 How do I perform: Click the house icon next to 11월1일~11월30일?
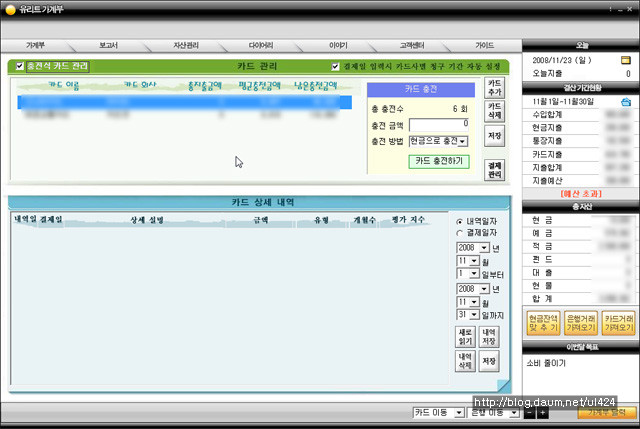point(626,102)
